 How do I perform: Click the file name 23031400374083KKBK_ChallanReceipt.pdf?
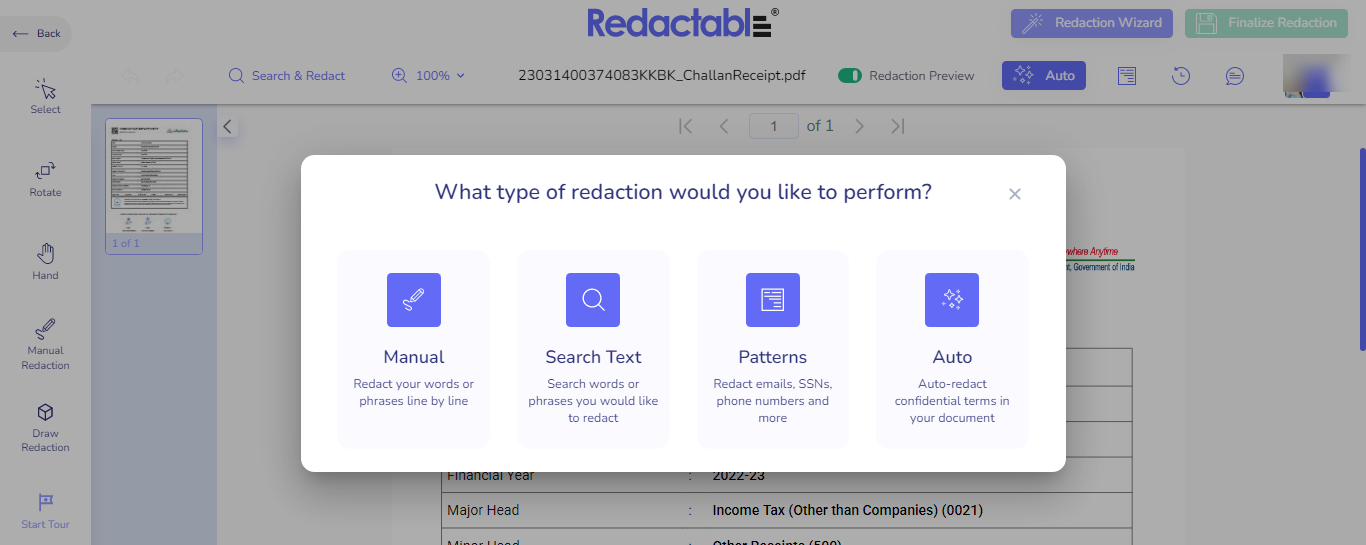tap(662, 76)
